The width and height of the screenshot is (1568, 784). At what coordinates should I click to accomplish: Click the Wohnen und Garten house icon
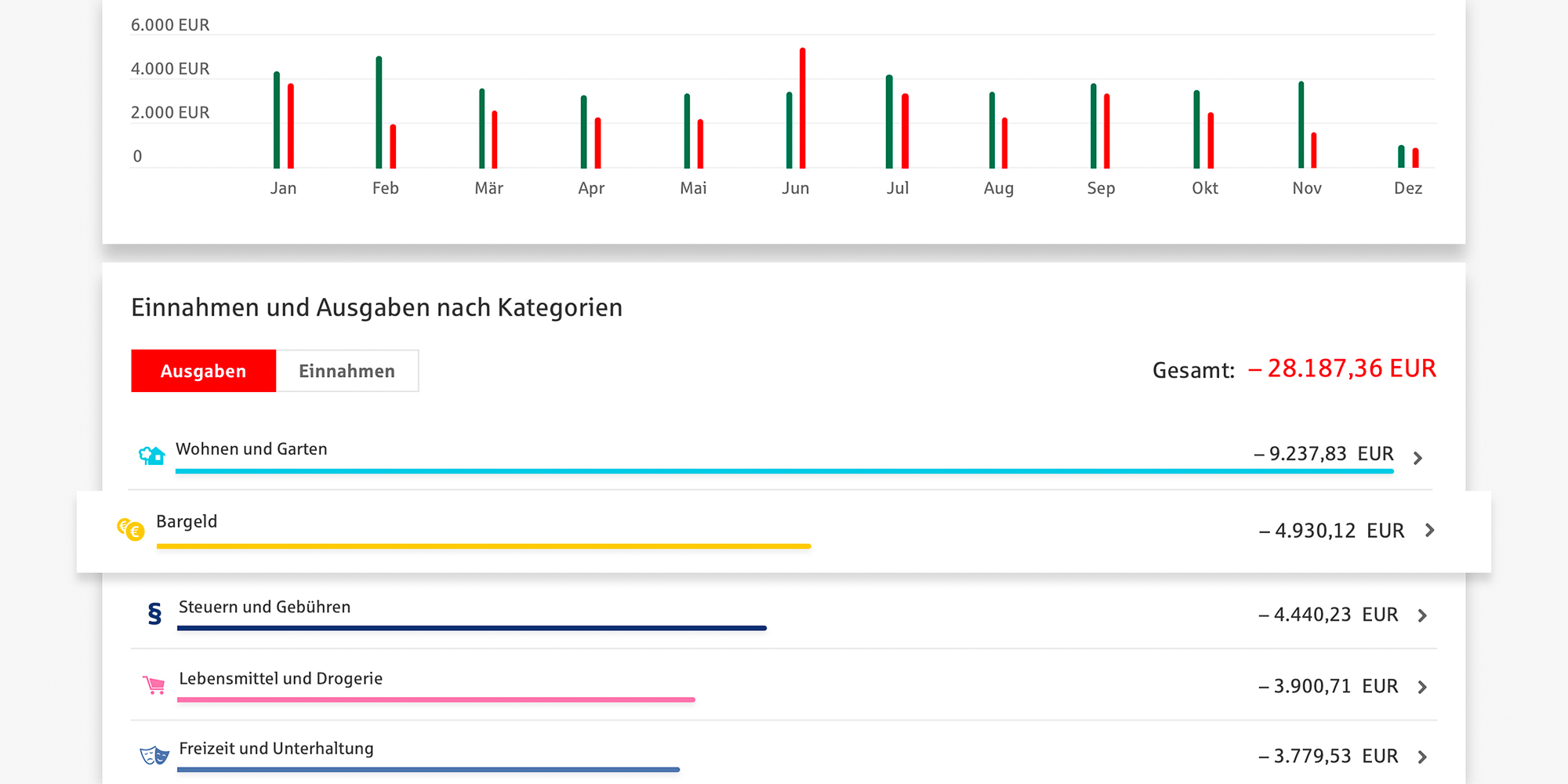pos(152,456)
